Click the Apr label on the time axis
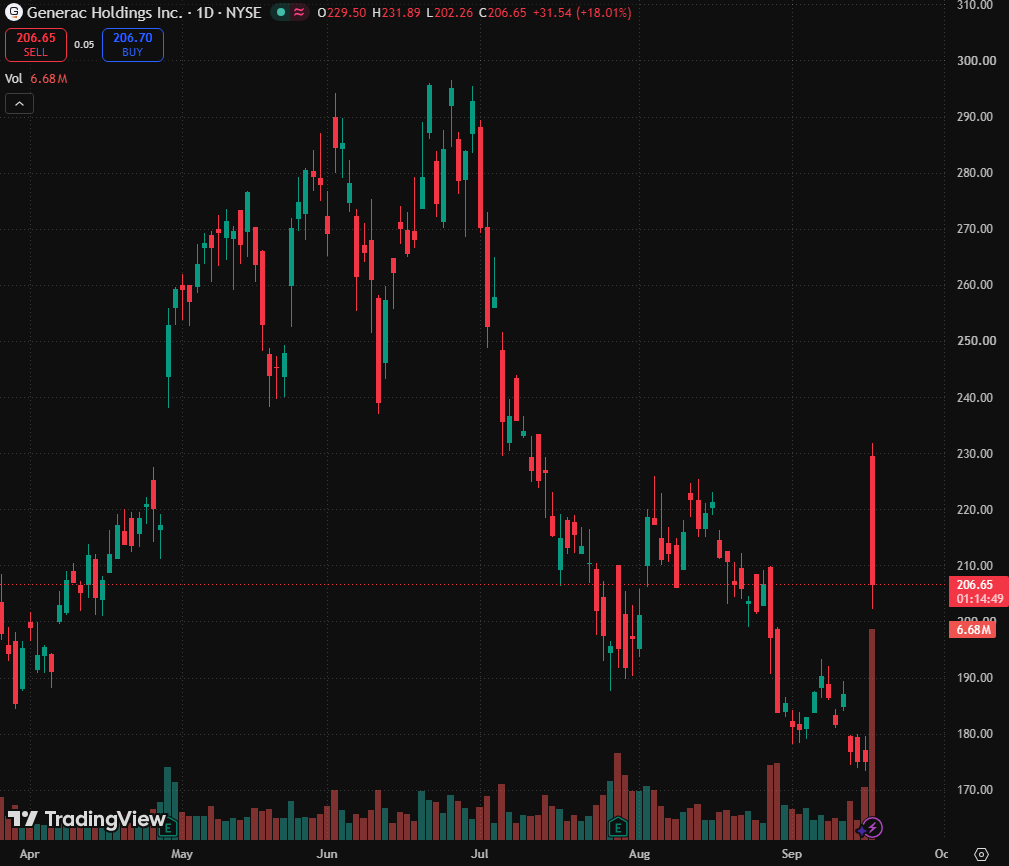Viewport: 1009px width, 866px height. 30,854
